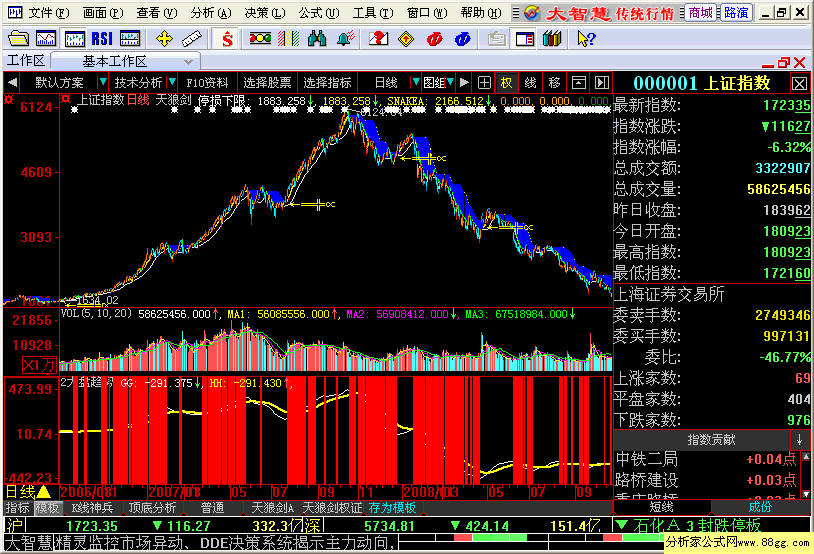Viewport: 814px width, 554px height.
Task: Open the file folder toolbar icon
Action: coord(19,38)
